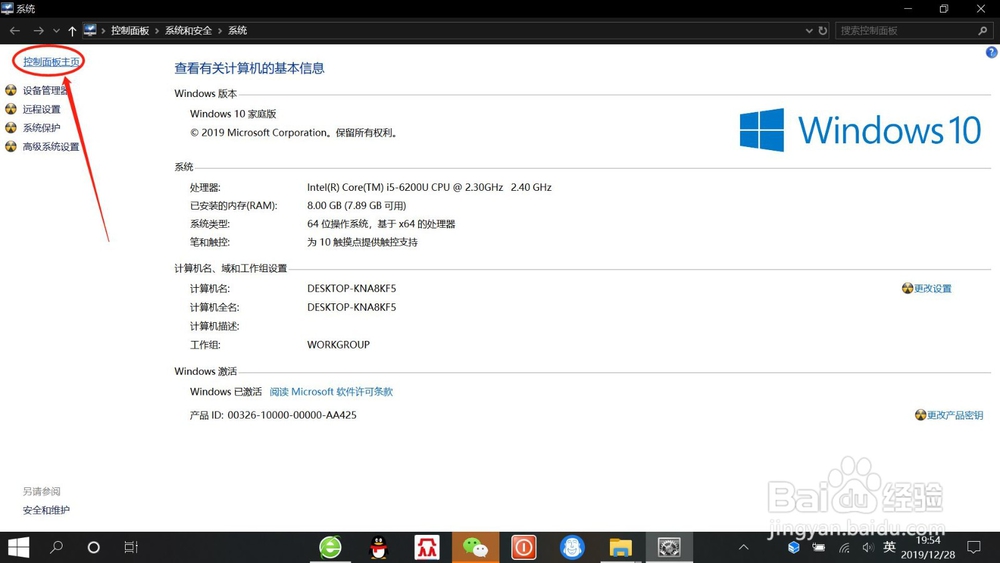Open File Explorer on taskbar
Image resolution: width=1000 pixels, height=563 pixels.
point(621,547)
